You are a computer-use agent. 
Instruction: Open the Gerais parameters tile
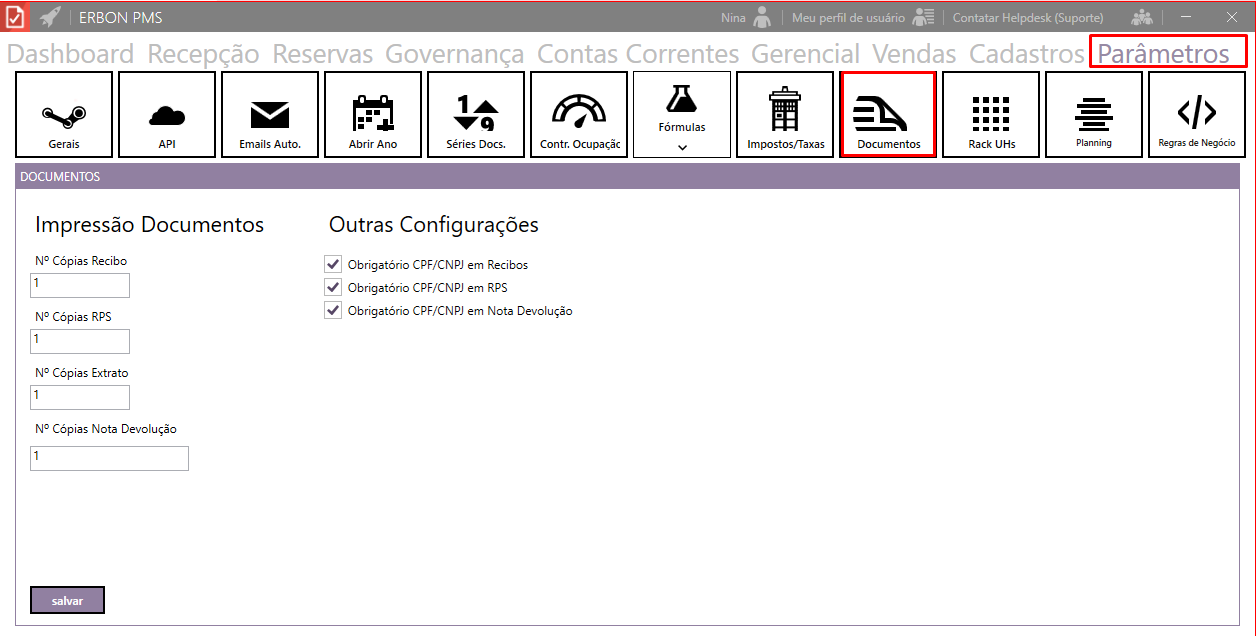[64, 115]
